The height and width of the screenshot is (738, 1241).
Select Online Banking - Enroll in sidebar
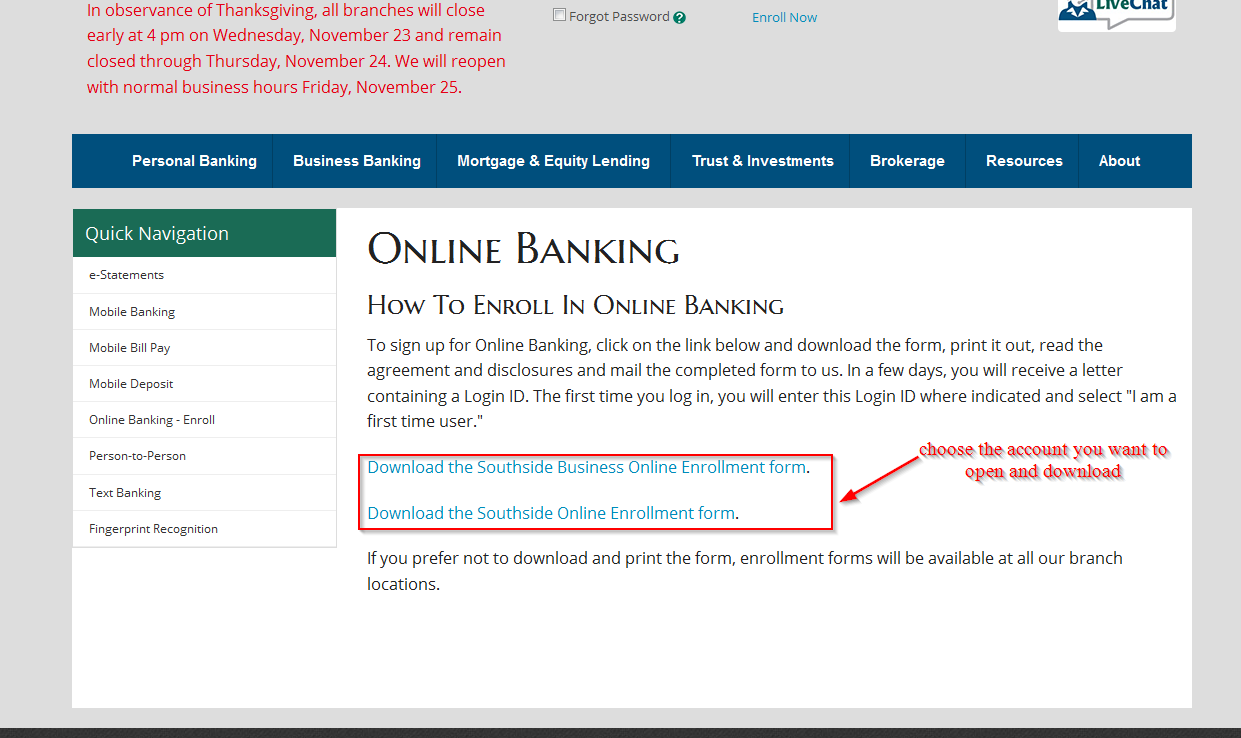point(204,420)
